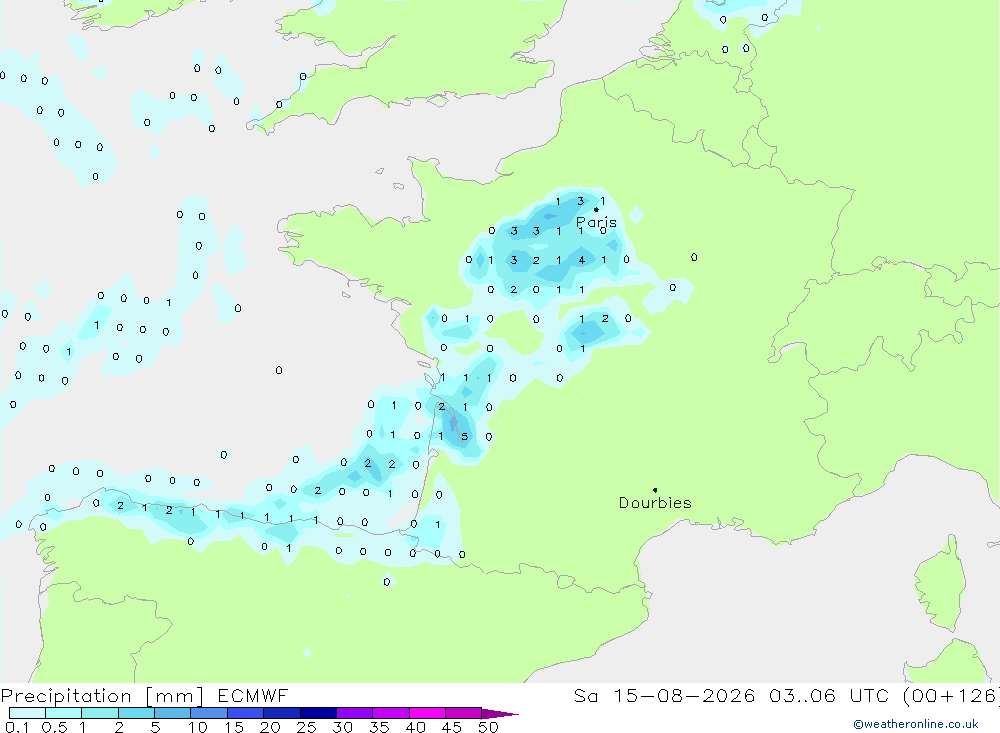Pick the 10–15 mm legend swatch
This screenshot has height=733, width=1000.
[x=209, y=713]
